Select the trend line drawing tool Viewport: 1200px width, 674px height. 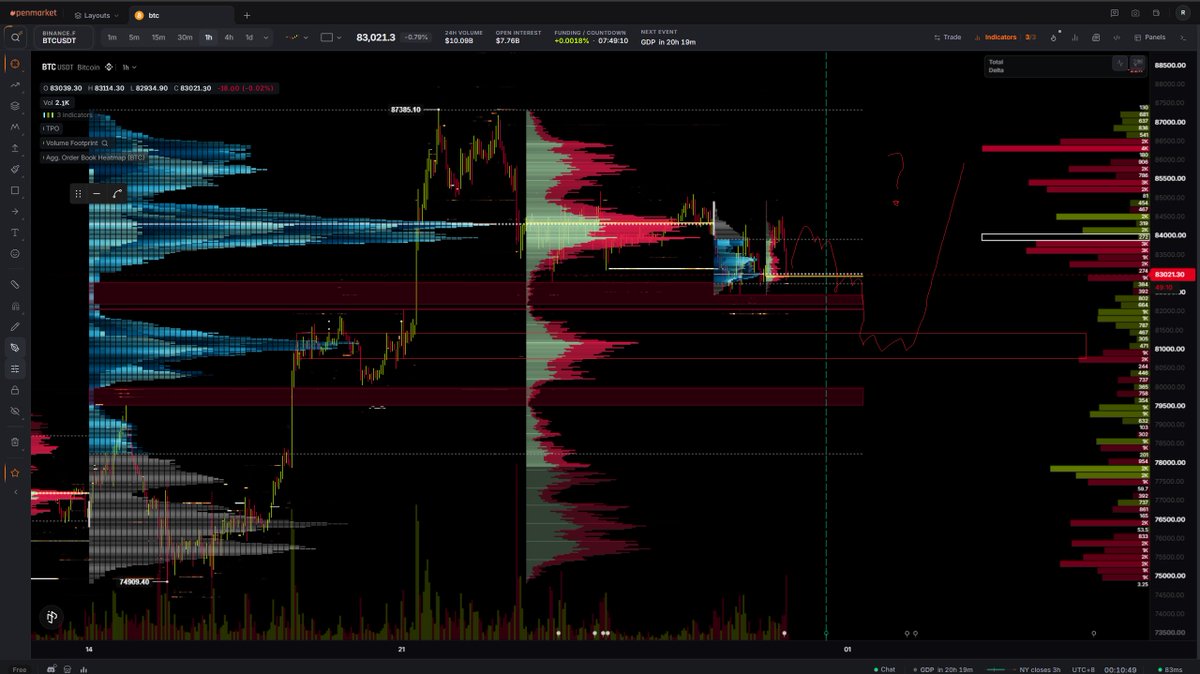click(x=15, y=85)
